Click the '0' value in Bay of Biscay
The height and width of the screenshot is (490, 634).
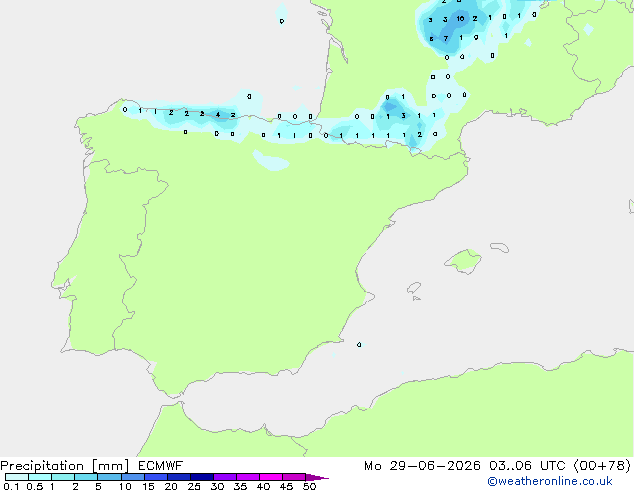coord(281,21)
